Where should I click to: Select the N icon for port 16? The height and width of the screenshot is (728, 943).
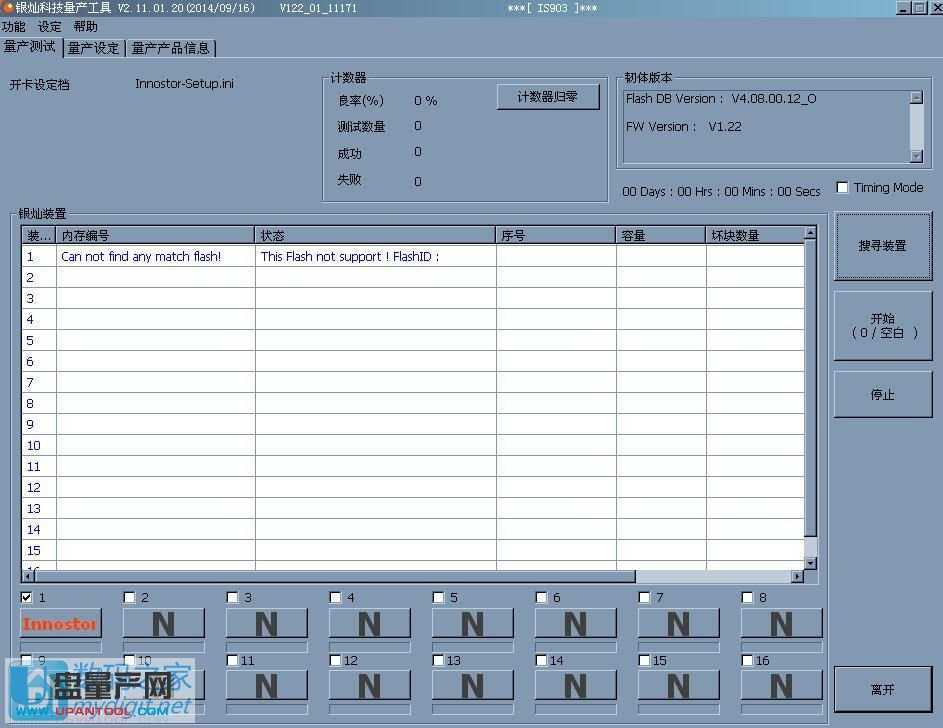[x=780, y=686]
